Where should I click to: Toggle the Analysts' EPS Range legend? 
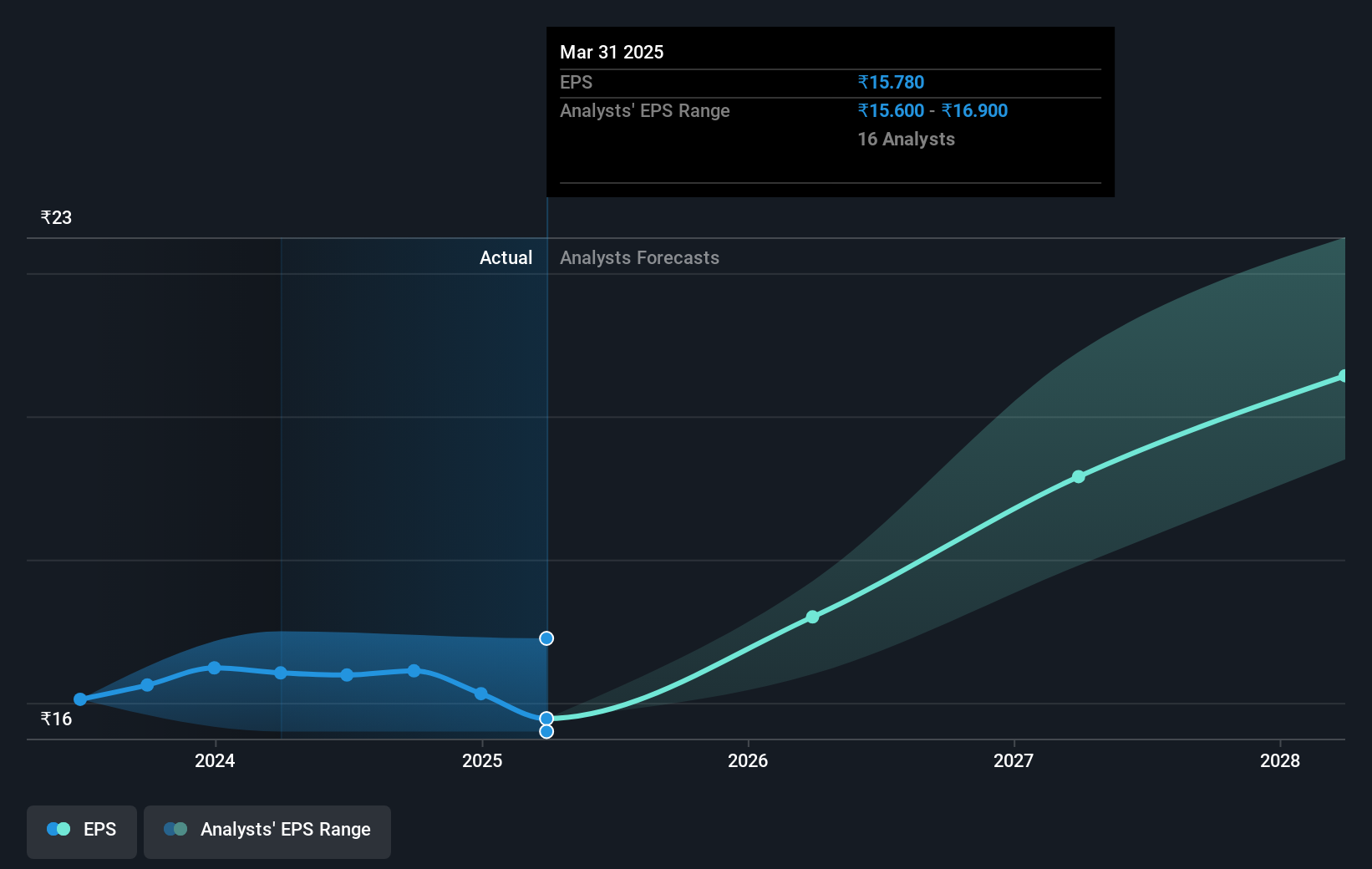267,831
